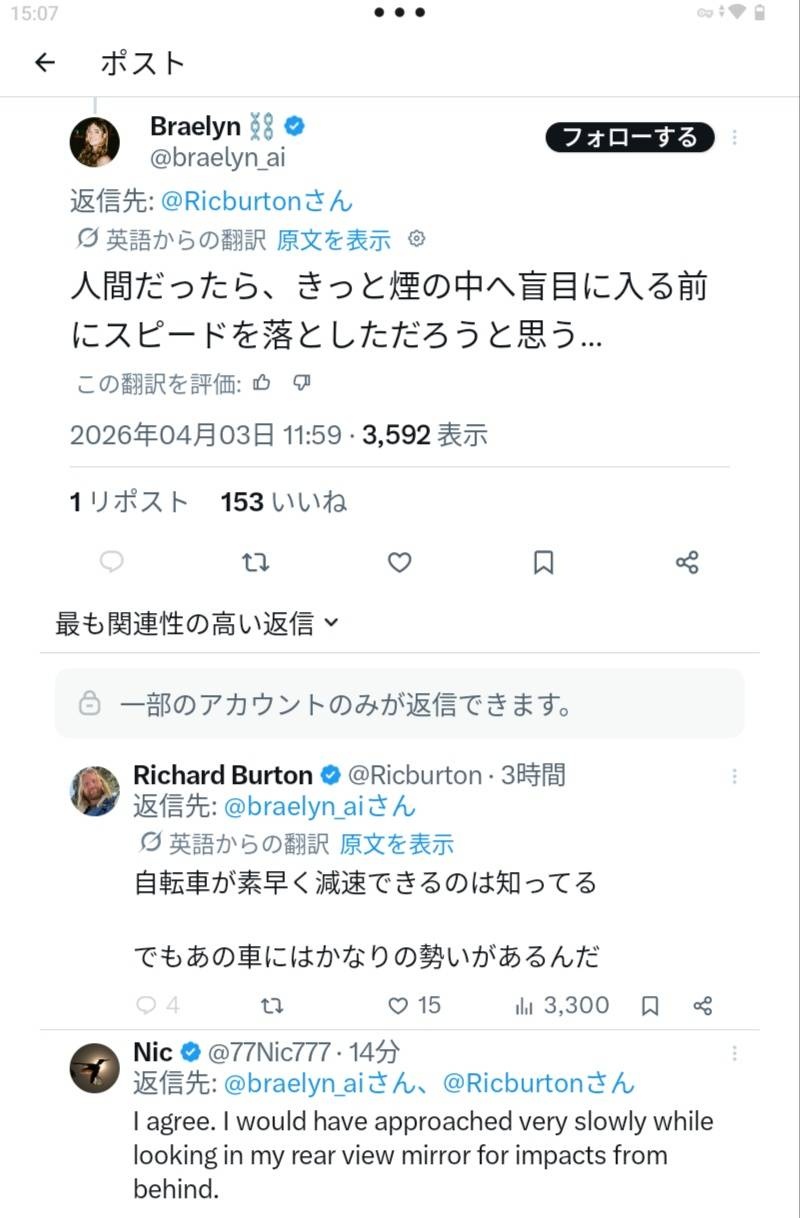800x1218 pixels.
Task: Repost Braelyn's post
Action: (x=256, y=562)
